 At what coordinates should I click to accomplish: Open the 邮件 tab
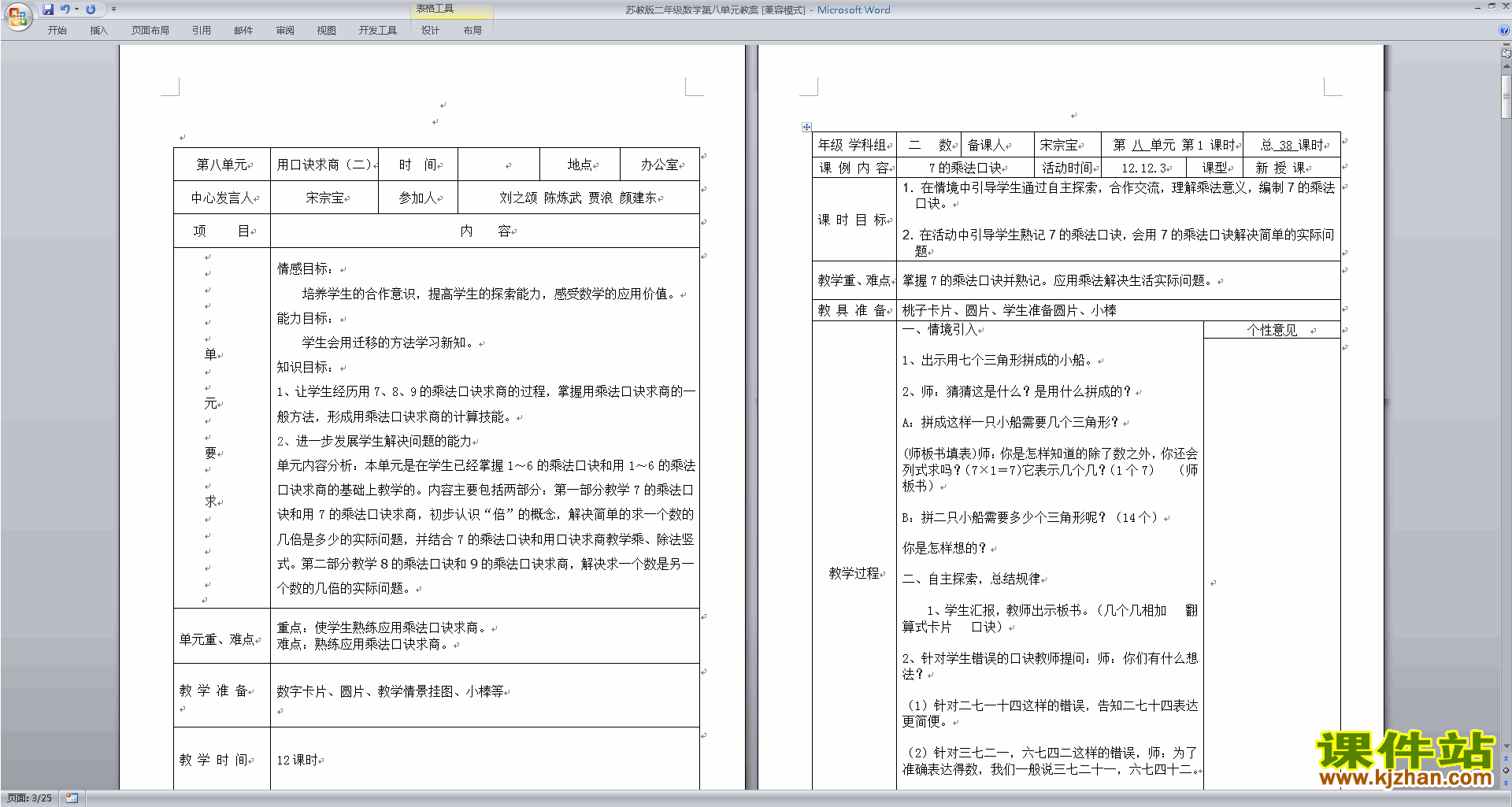[x=243, y=31]
